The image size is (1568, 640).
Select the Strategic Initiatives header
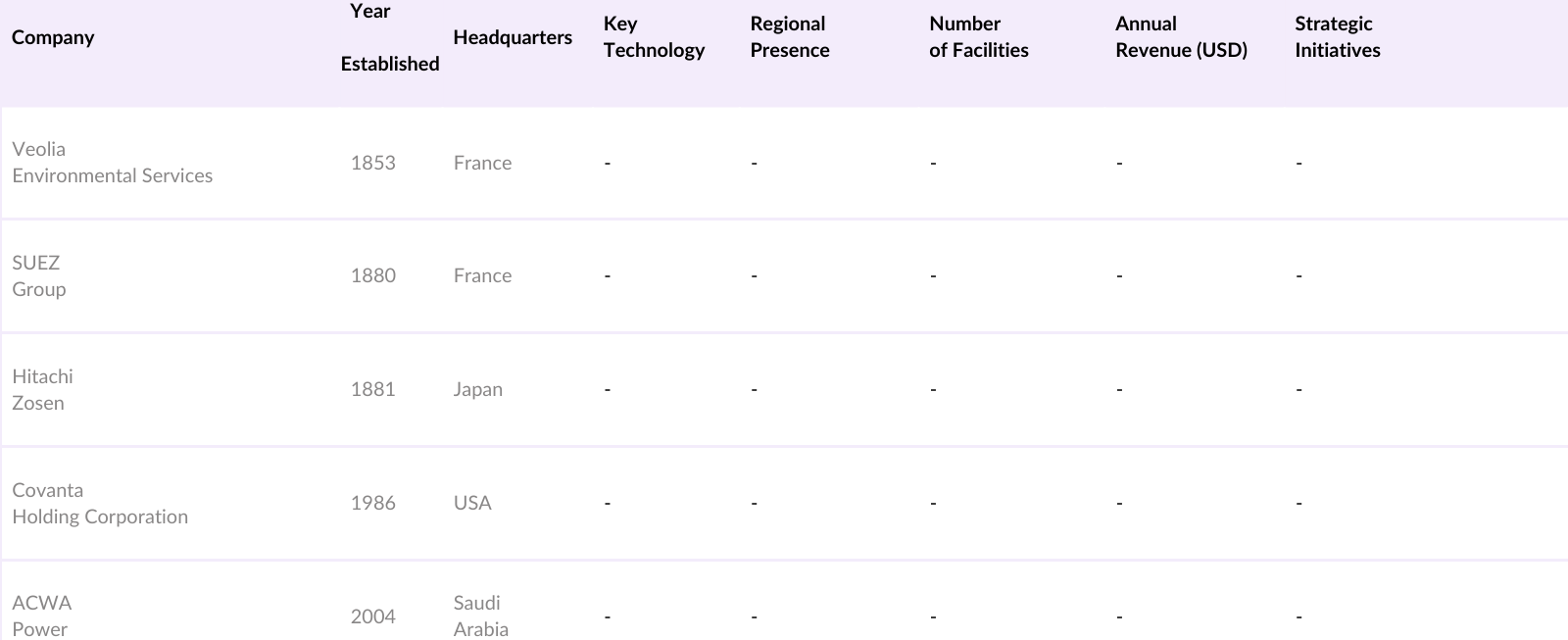tap(1337, 37)
